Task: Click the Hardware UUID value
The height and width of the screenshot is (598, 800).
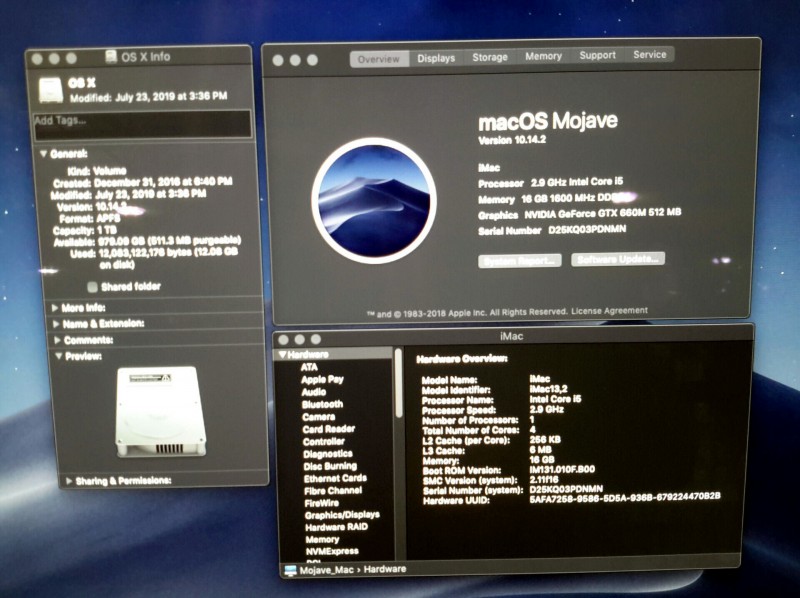Action: (x=624, y=496)
